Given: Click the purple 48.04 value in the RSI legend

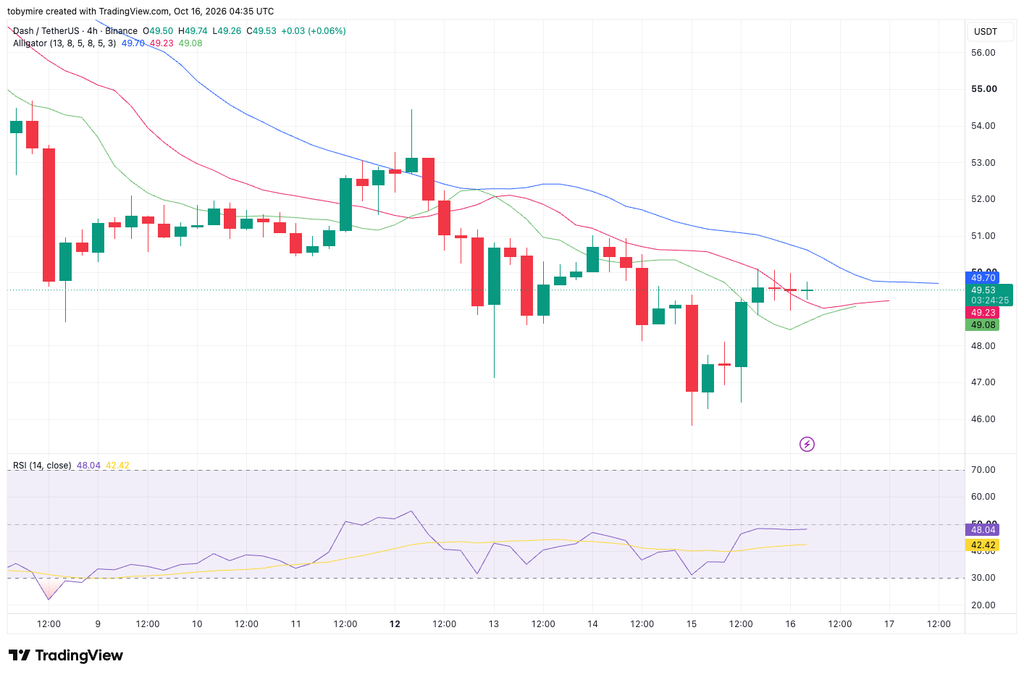Looking at the screenshot, I should (x=89, y=465).
